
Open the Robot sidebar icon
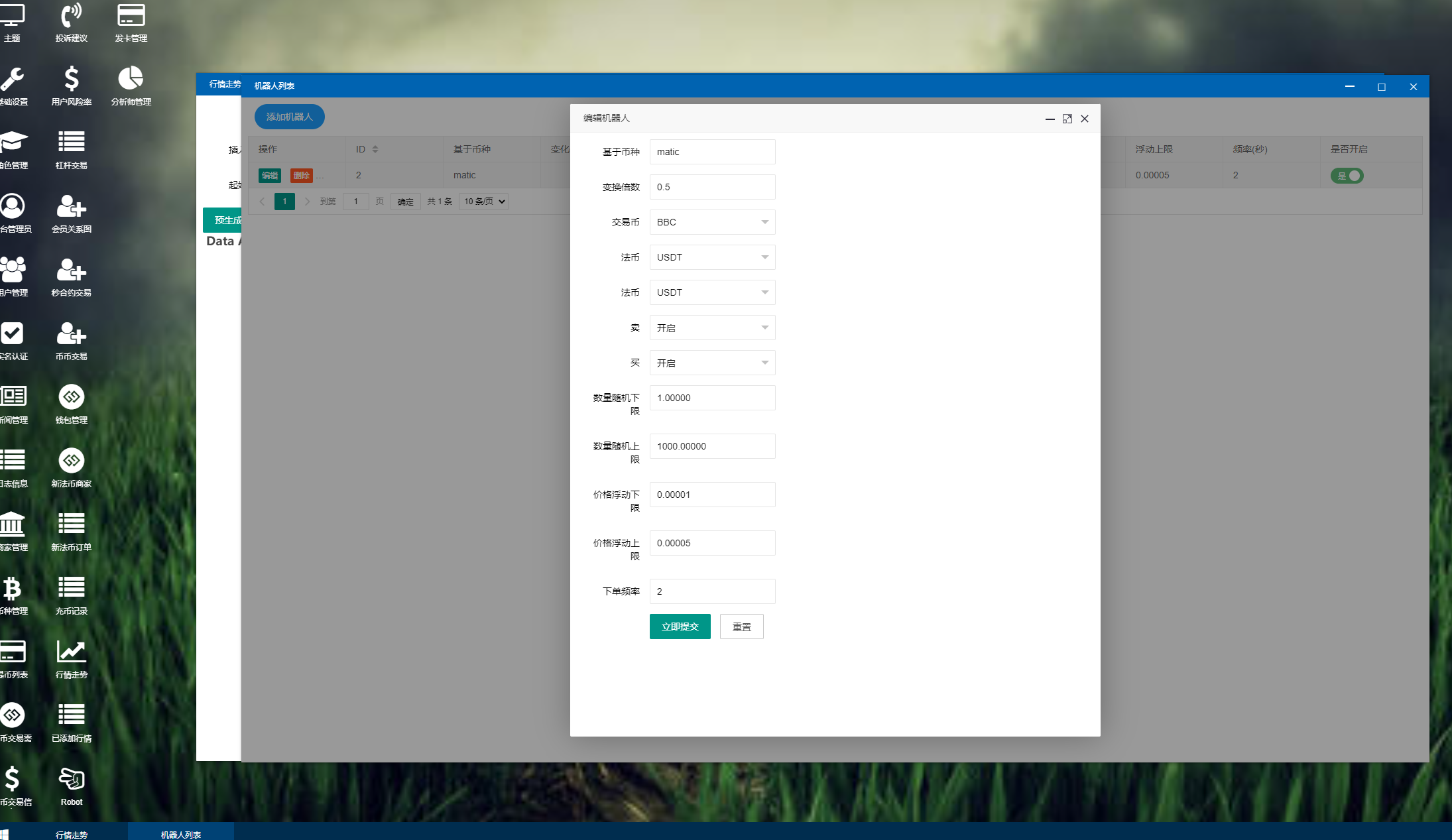[x=71, y=786]
